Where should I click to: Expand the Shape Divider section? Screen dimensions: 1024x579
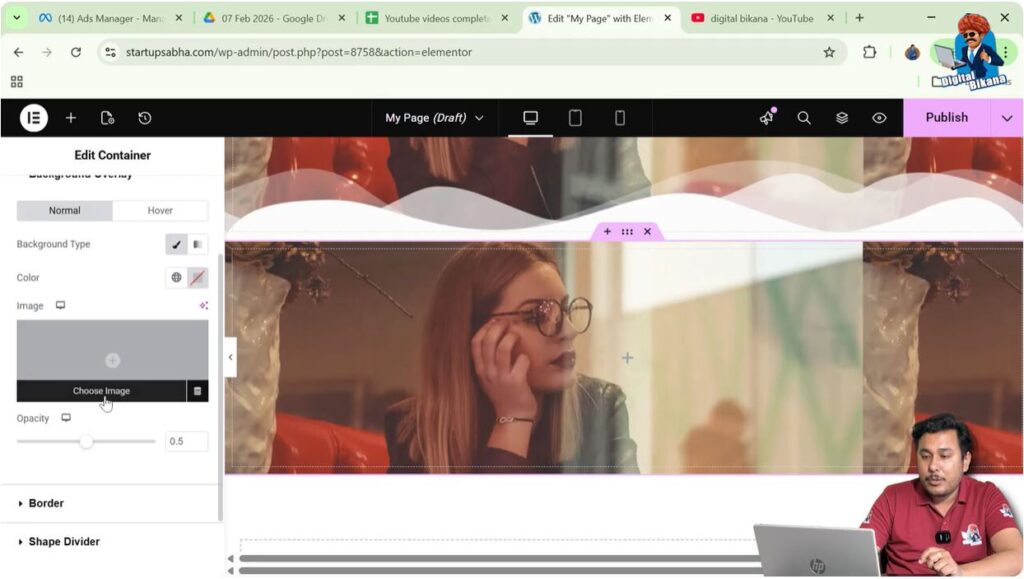click(65, 541)
